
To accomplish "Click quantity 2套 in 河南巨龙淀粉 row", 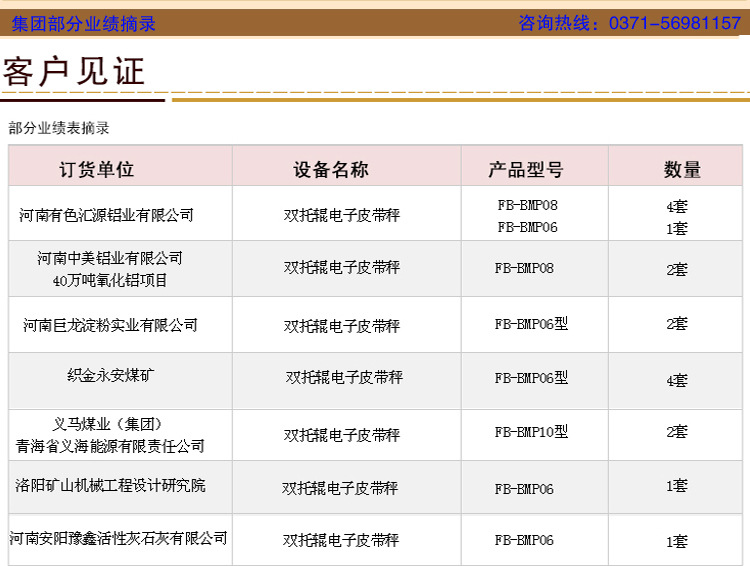I will 677,323.
